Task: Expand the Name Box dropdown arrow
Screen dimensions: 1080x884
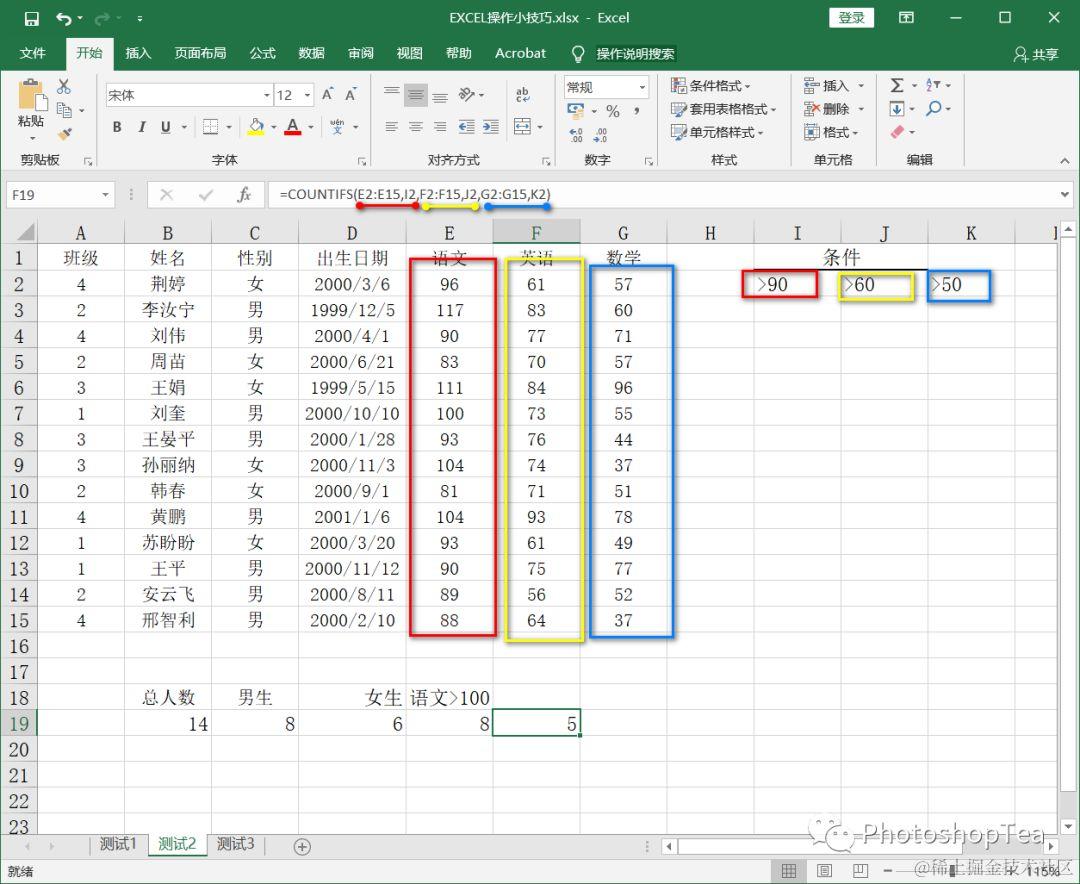Action: pos(105,195)
